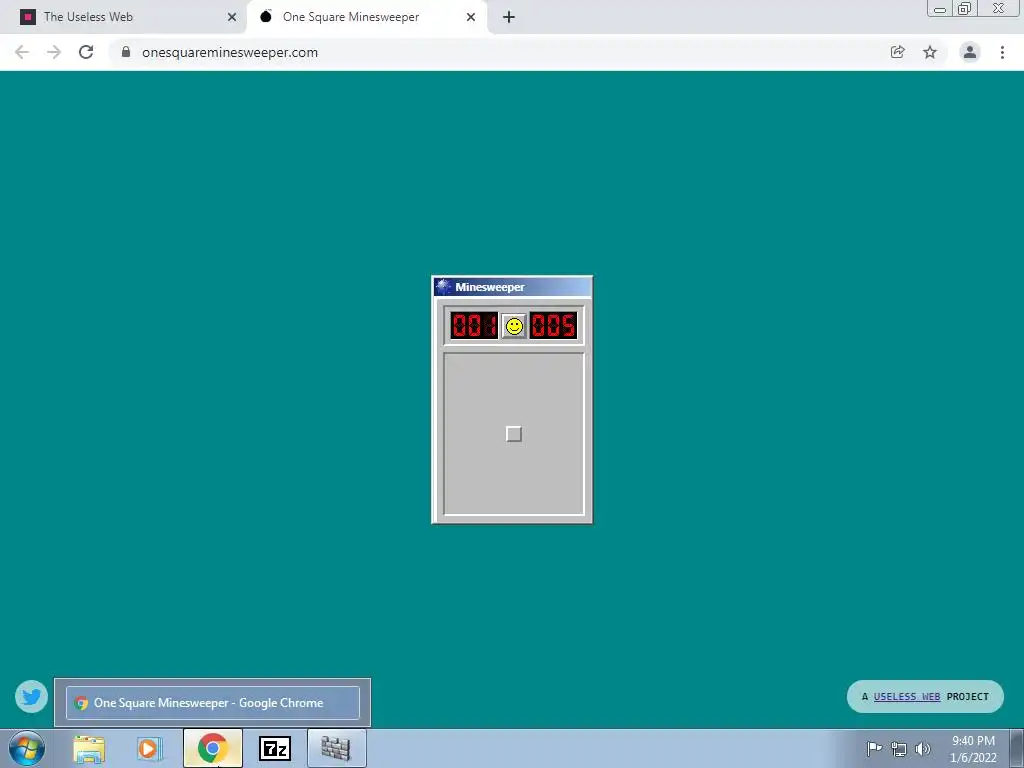The height and width of the screenshot is (768, 1024).
Task: Open the 7-Zip taskbar icon
Action: 275,748
